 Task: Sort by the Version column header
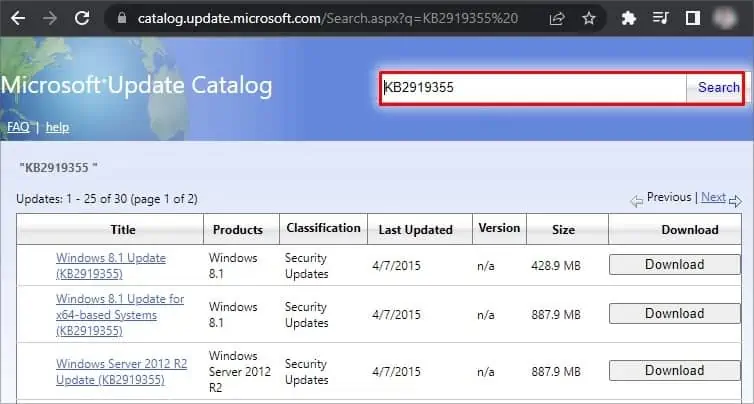pyautogui.click(x=499, y=228)
